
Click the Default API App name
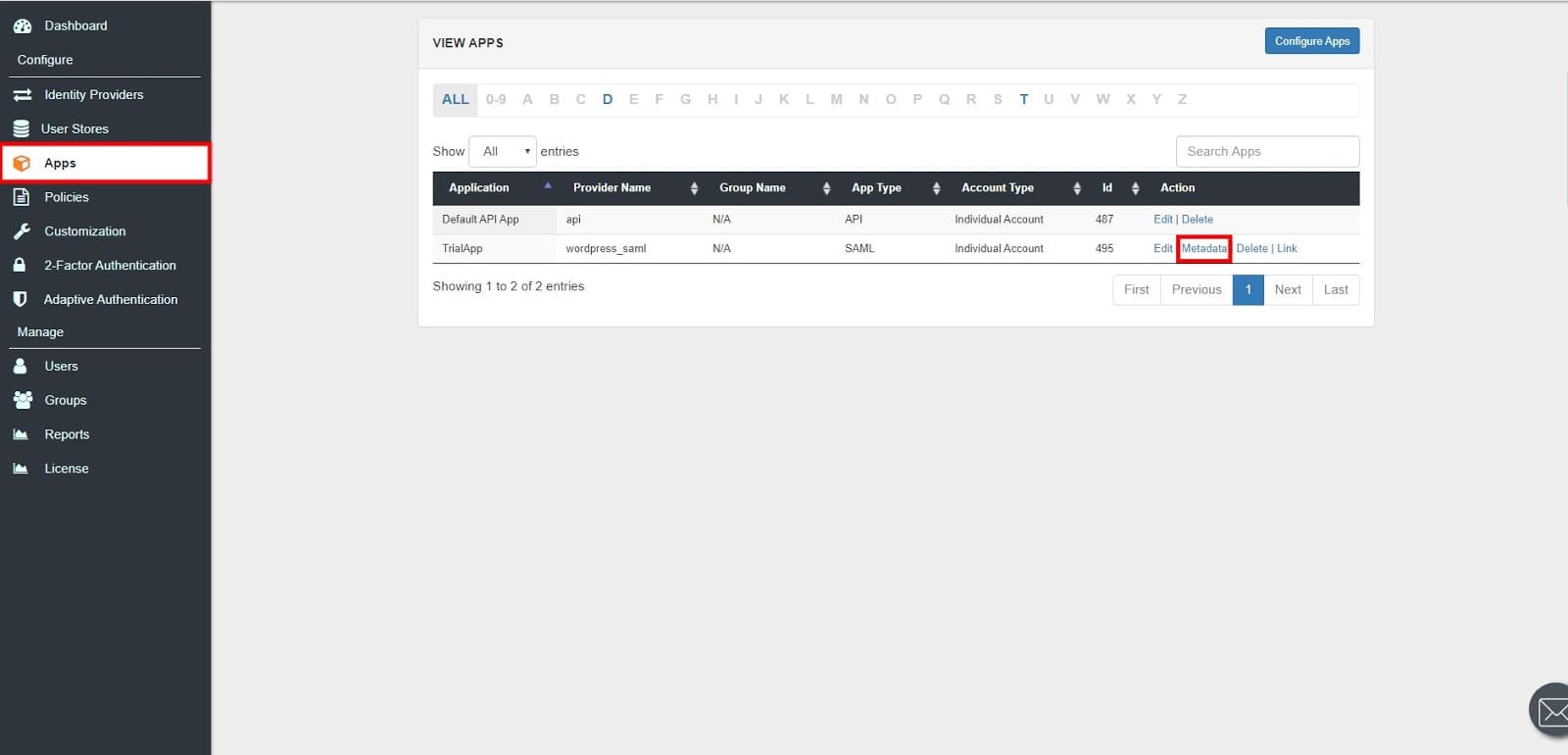pyautogui.click(x=480, y=220)
